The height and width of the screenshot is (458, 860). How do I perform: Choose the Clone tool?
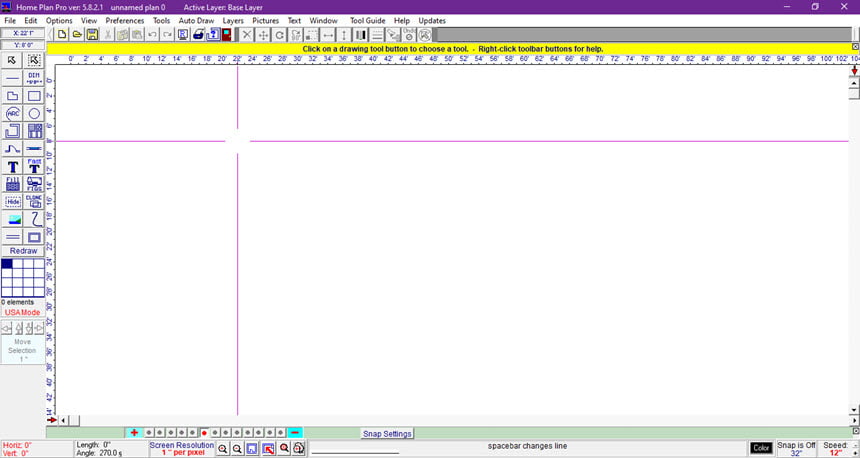click(x=34, y=201)
